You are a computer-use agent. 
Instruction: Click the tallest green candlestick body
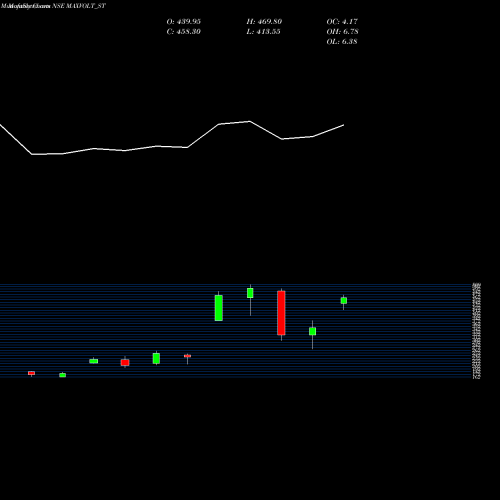(x=219, y=308)
